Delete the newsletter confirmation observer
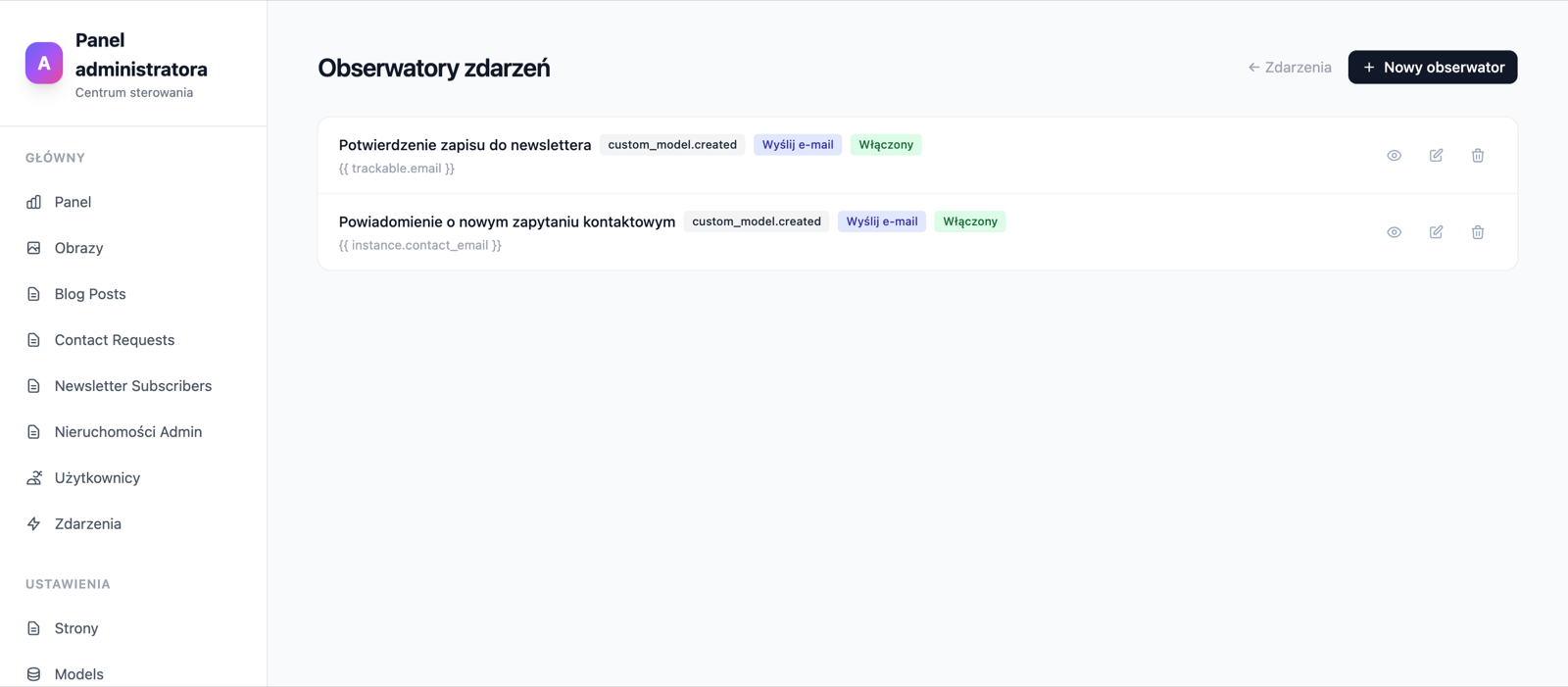 click(x=1478, y=156)
